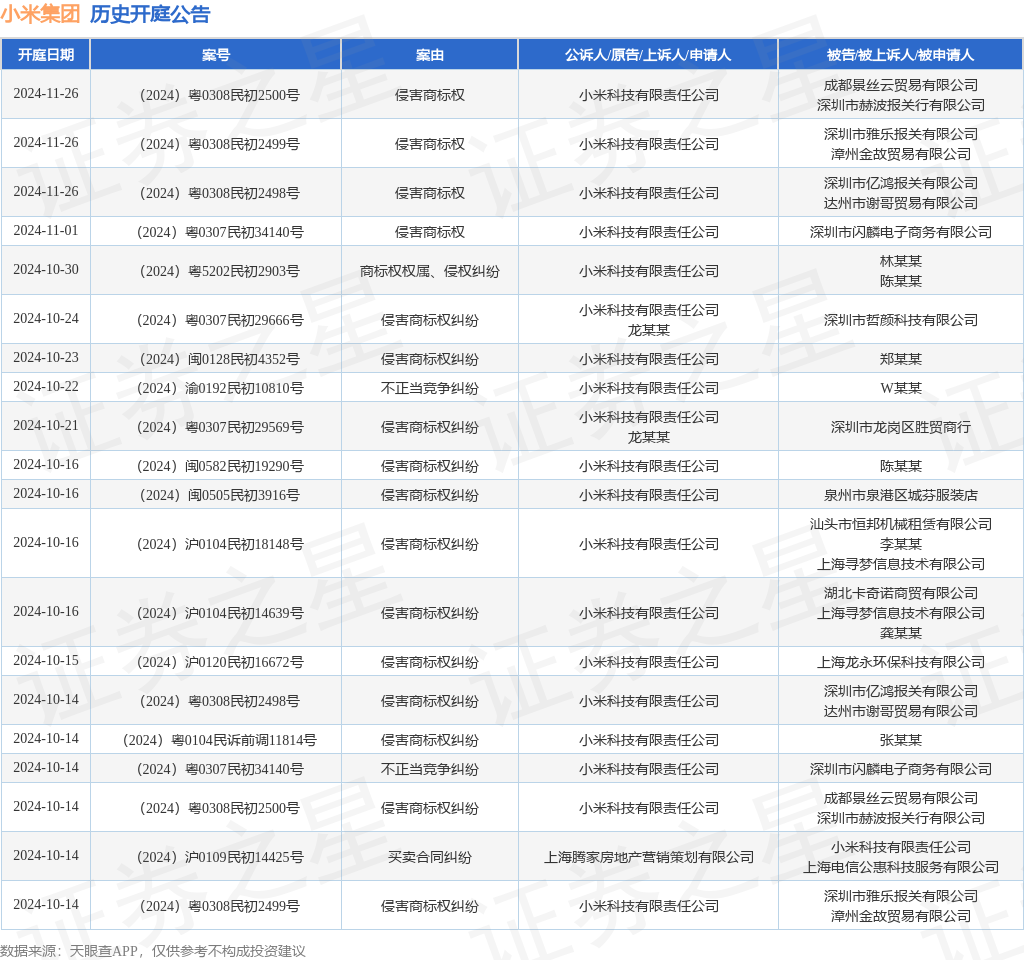Click the date 2024-10-23
Screen dimensions: 1024x960
[46, 358]
